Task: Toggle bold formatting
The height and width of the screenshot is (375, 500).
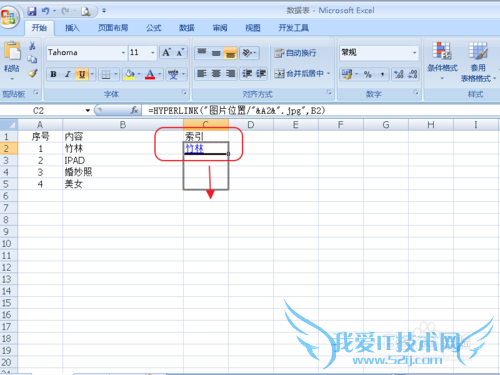Action: click(x=53, y=74)
